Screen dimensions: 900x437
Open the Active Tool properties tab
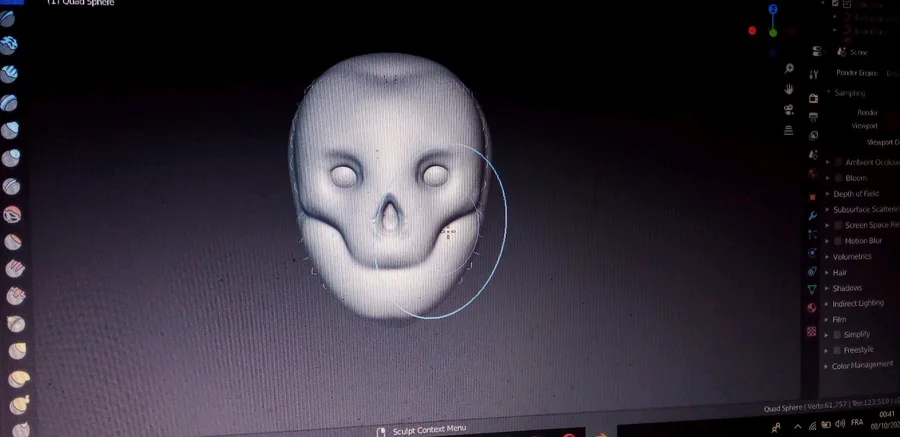[813, 75]
